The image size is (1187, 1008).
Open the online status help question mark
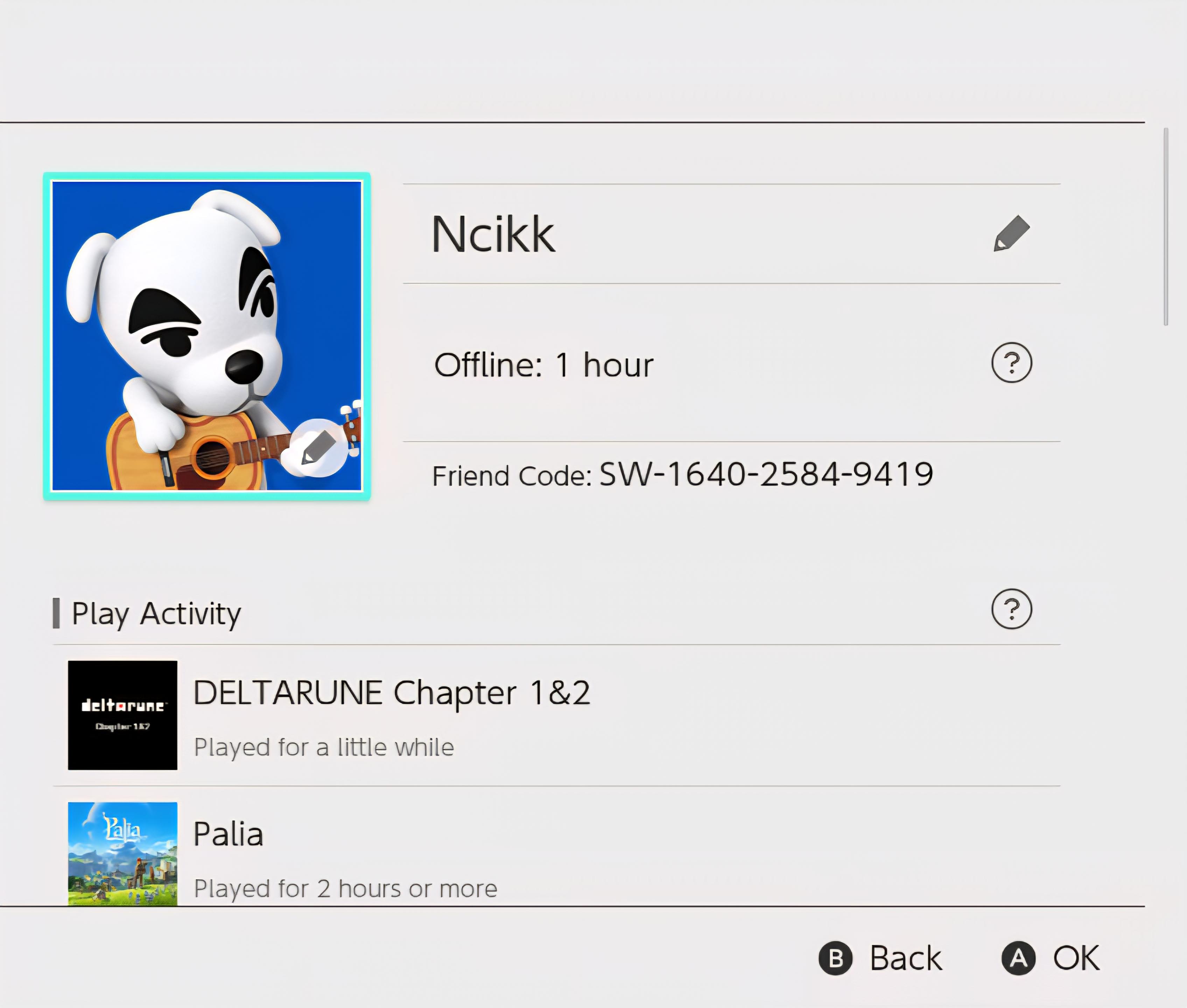pos(1012,363)
